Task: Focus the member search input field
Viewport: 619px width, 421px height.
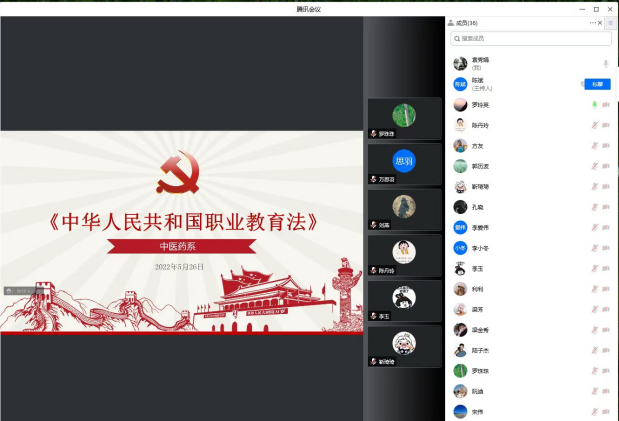Action: [531, 39]
